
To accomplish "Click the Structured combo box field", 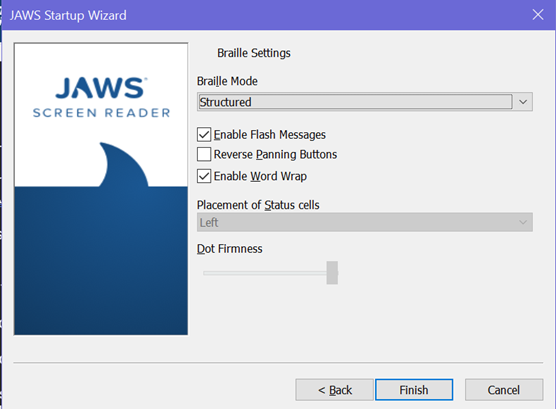I will tap(355, 102).
